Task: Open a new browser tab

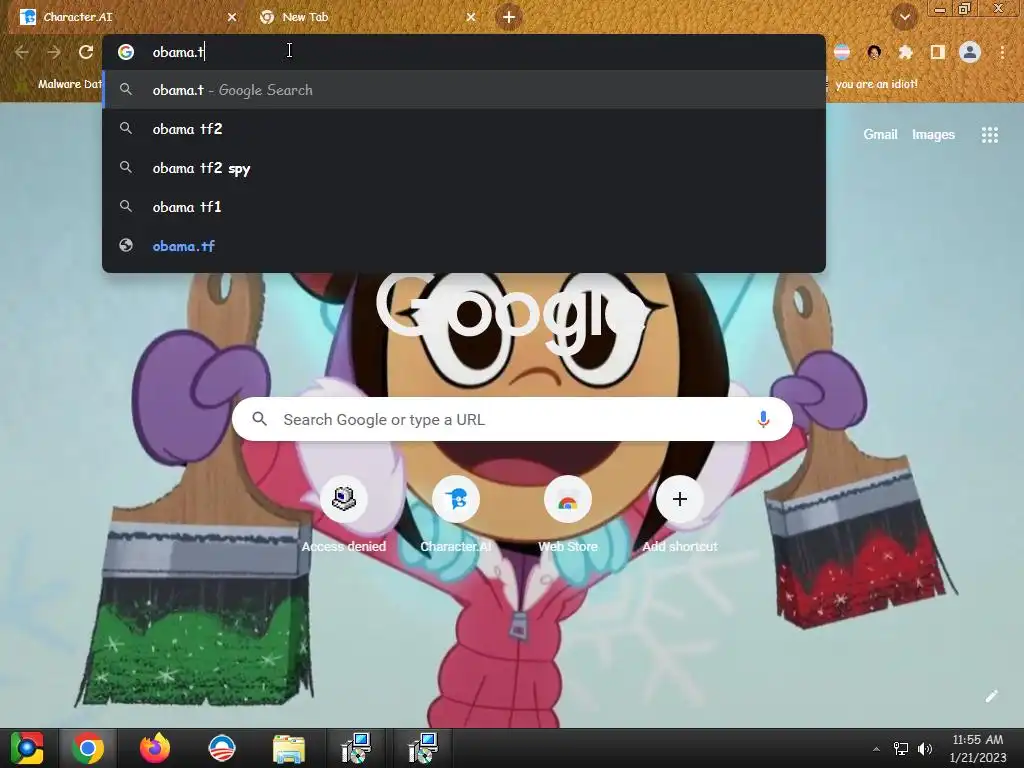Action: 509,17
